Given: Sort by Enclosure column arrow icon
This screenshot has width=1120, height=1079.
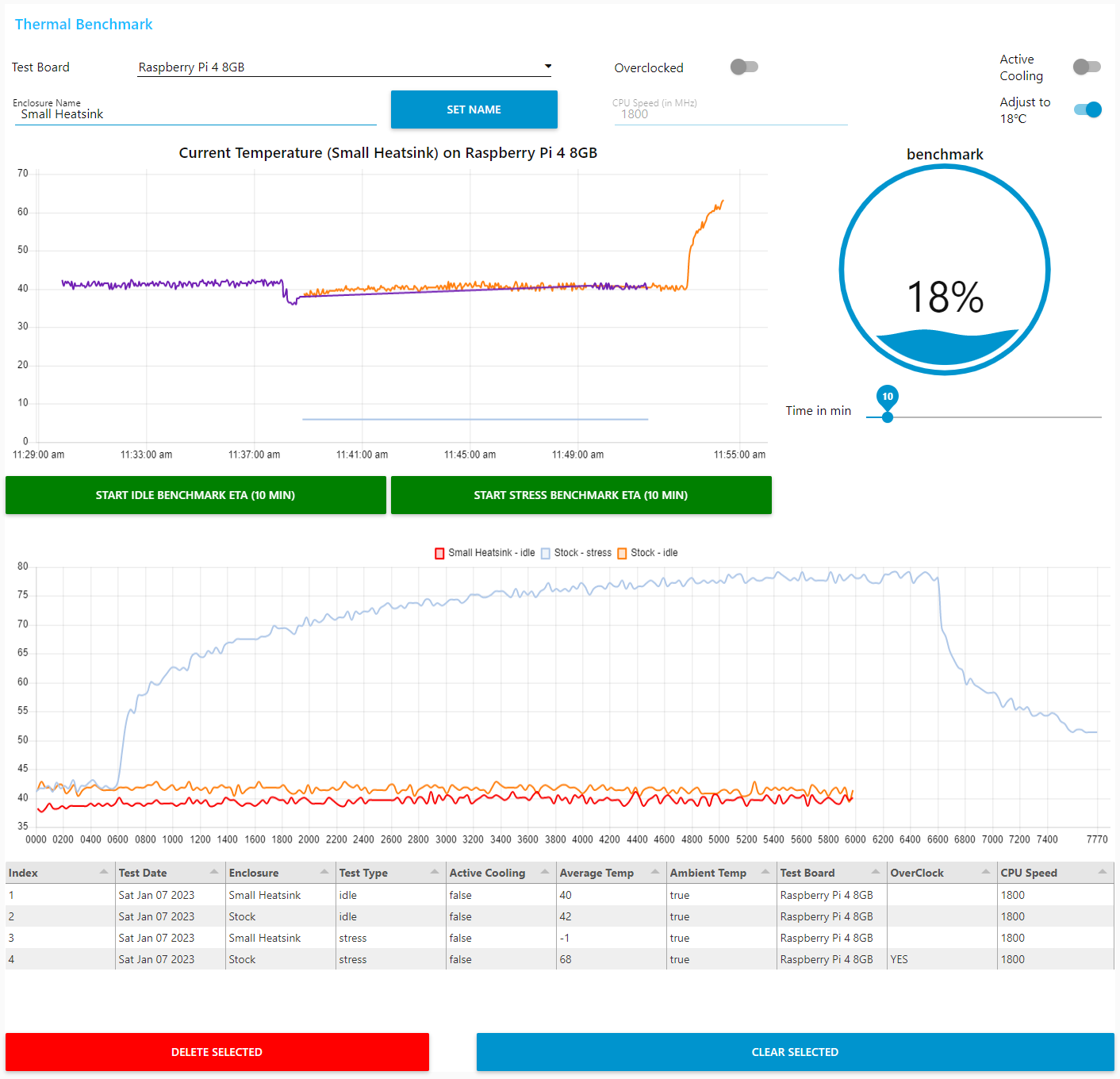Looking at the screenshot, I should click(324, 872).
